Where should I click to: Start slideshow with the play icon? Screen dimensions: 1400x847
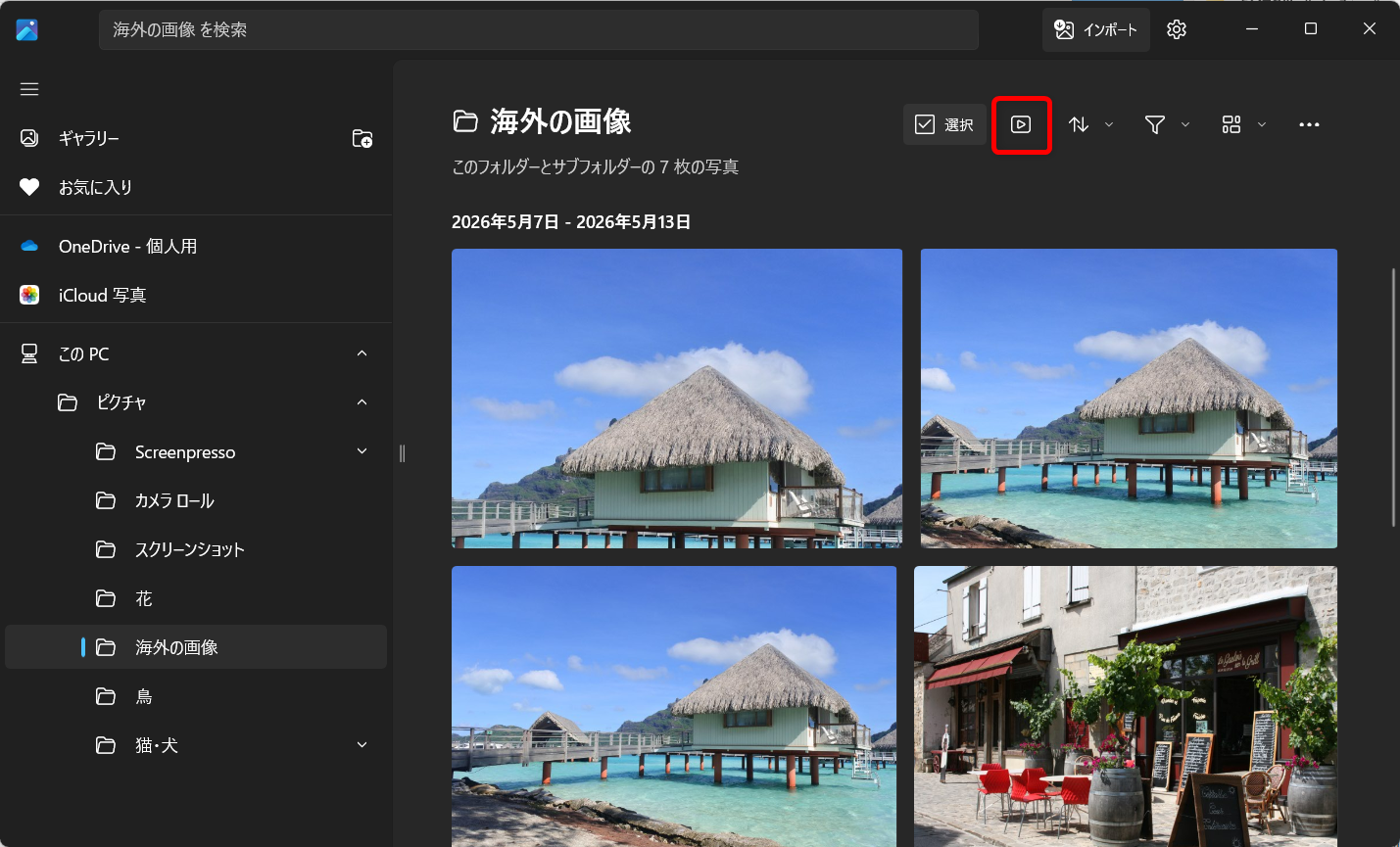(x=1021, y=124)
